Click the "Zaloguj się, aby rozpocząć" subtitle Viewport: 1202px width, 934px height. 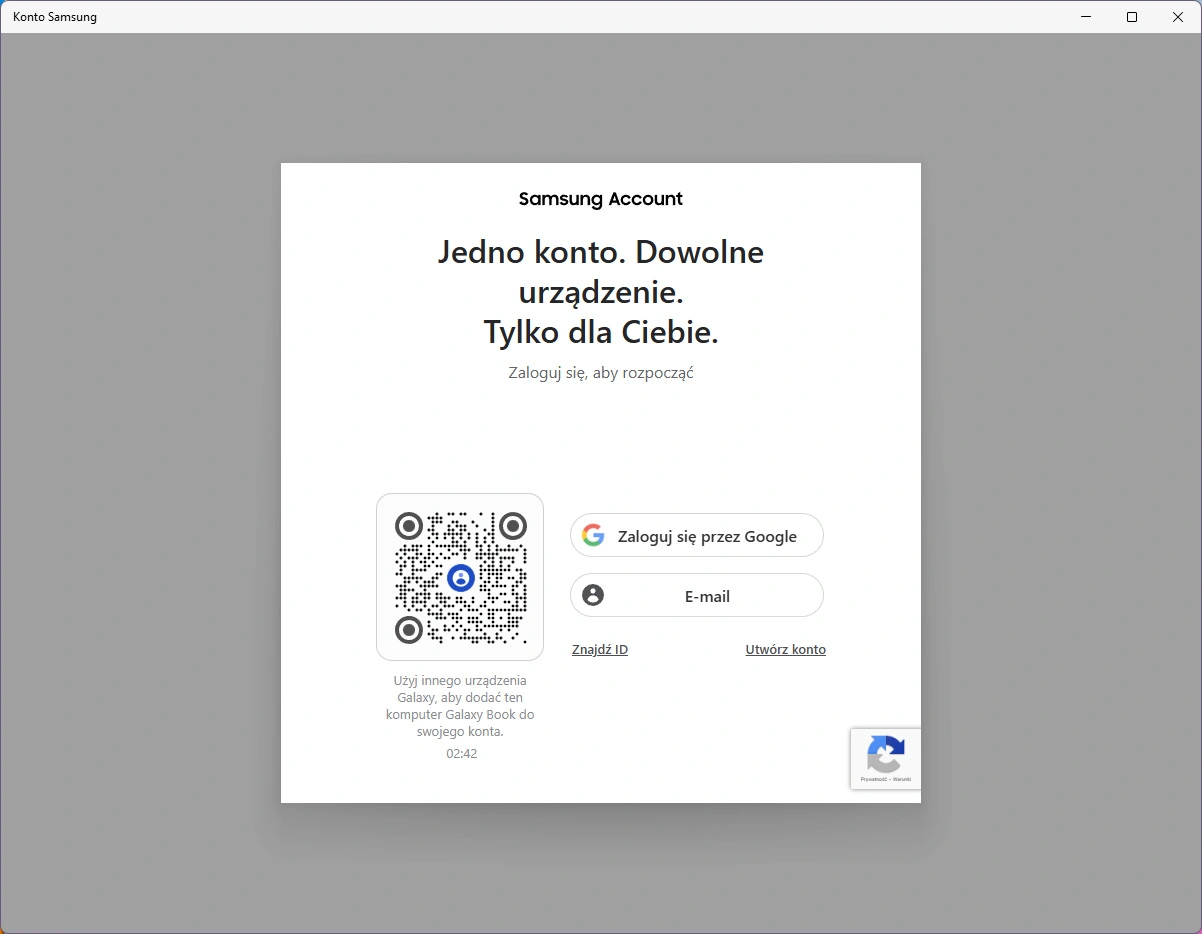tap(601, 373)
